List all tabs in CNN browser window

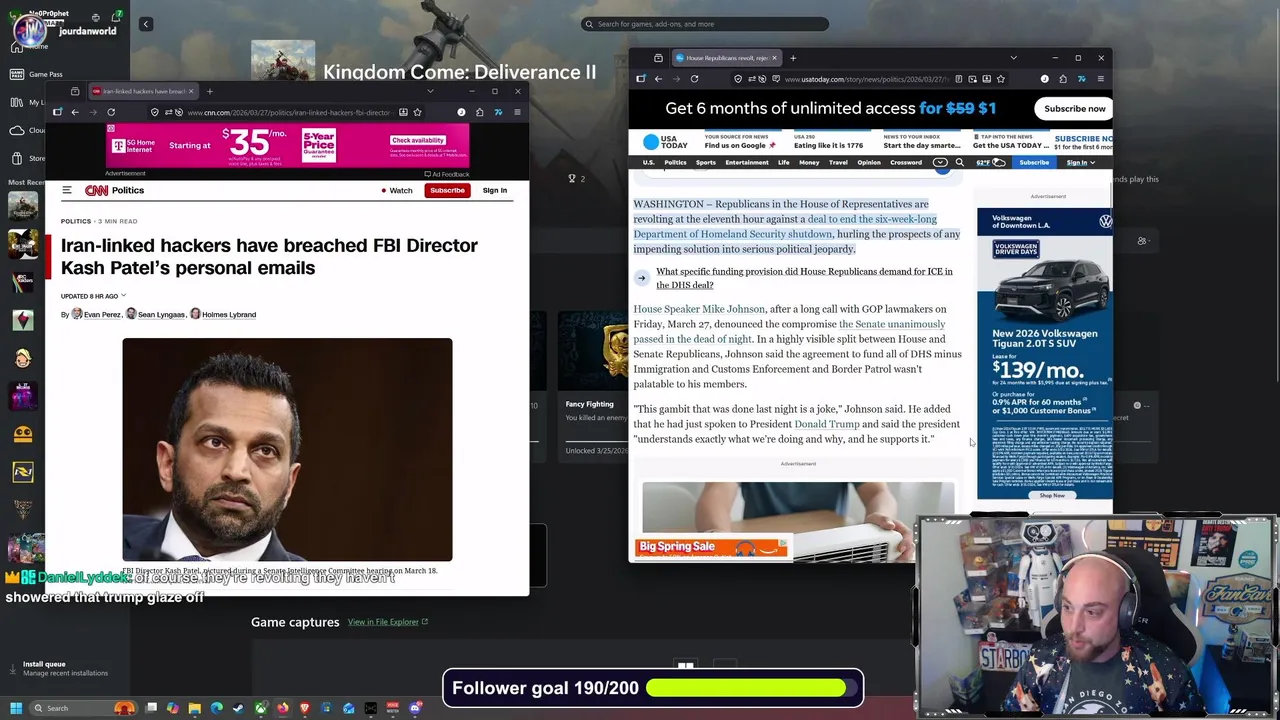point(430,91)
